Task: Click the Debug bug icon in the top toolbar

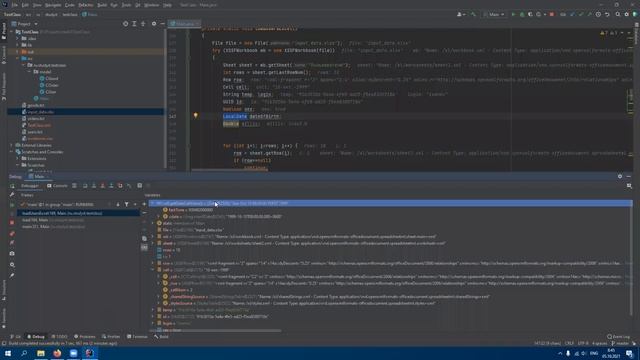Action: (x=522, y=14)
